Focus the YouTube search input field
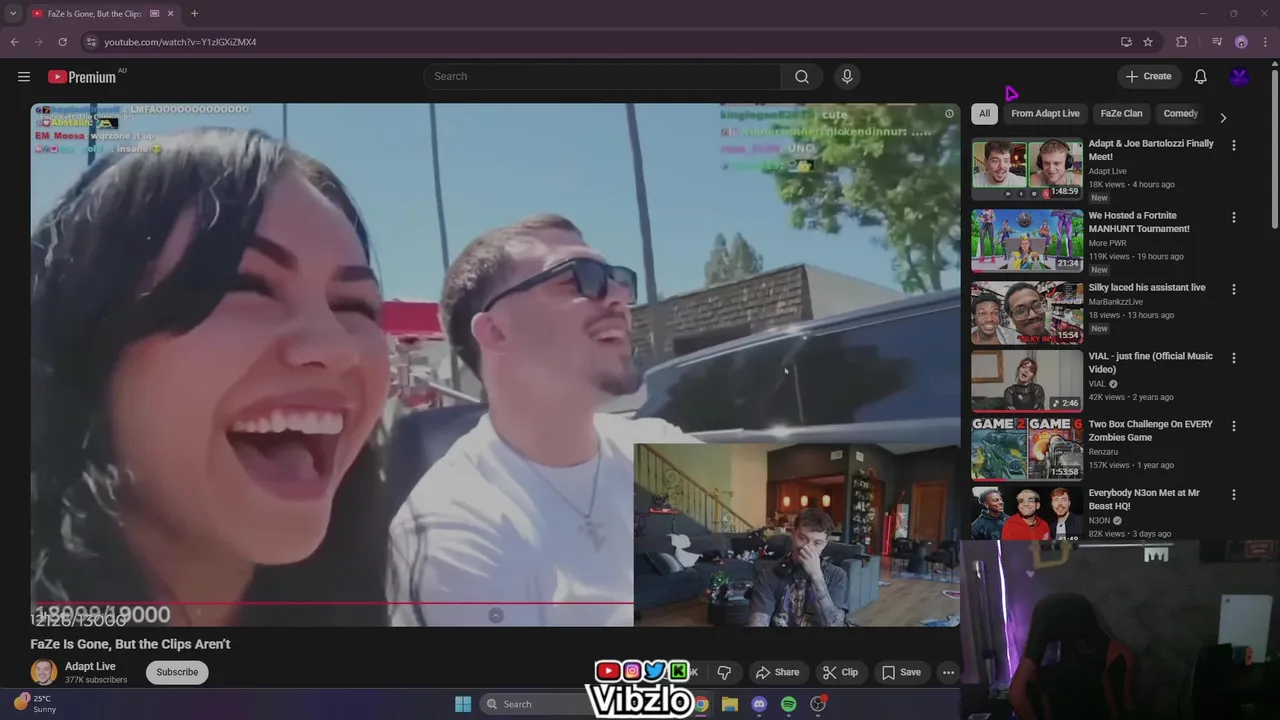Viewport: 1280px width, 720px height. click(602, 76)
